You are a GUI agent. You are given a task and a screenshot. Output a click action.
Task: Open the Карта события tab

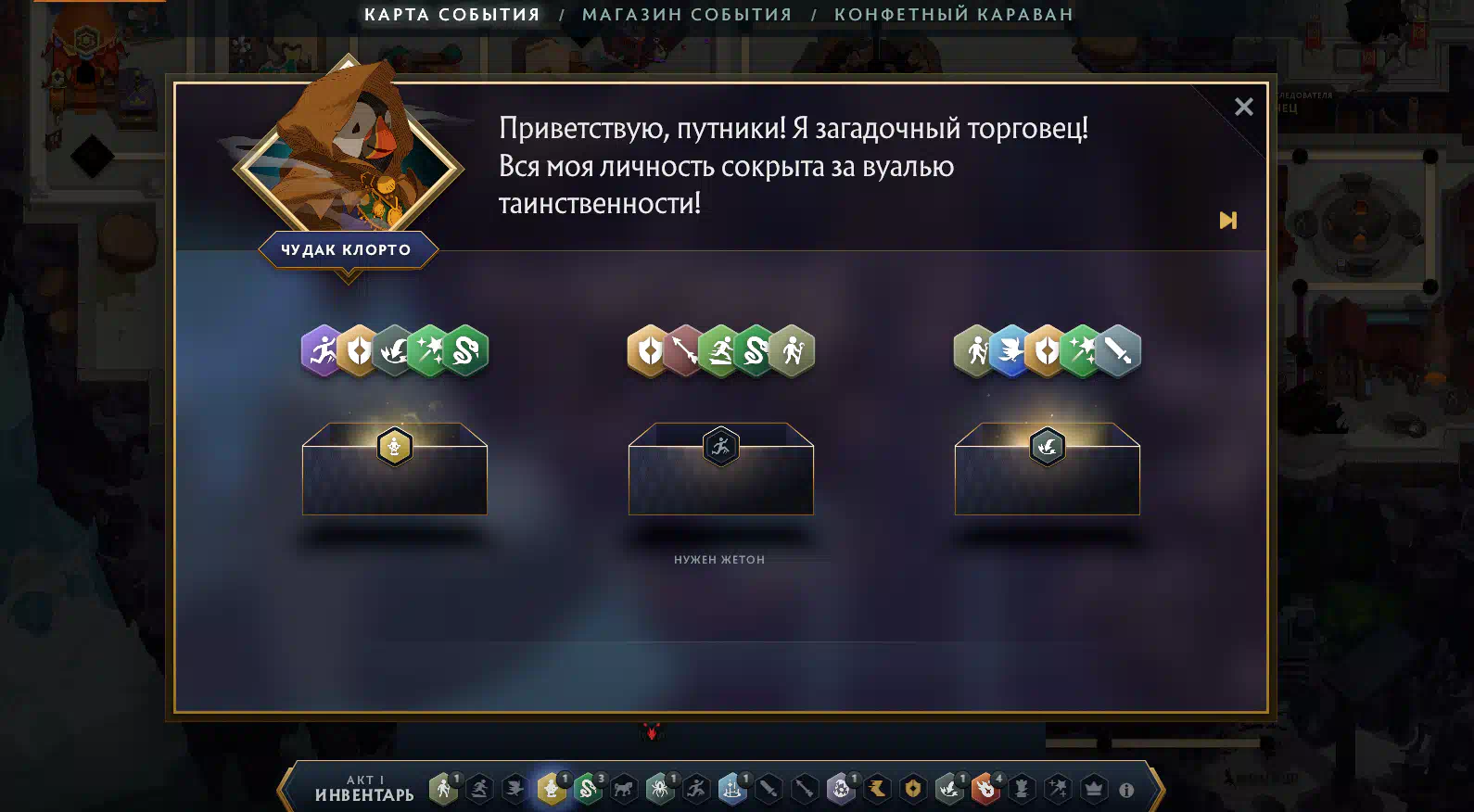[451, 15]
